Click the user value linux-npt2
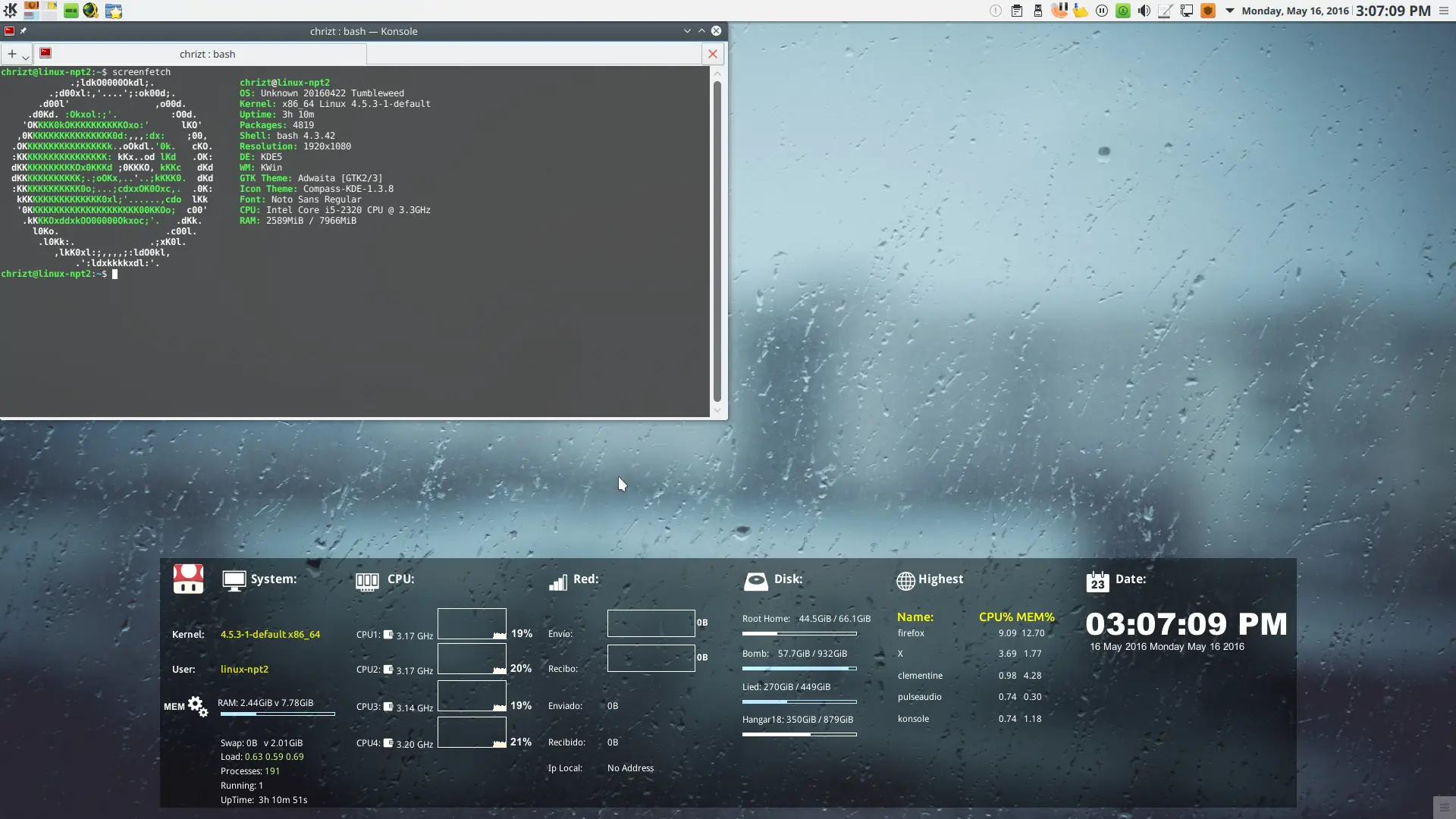Screen dimensions: 1456x819 (x=244, y=669)
